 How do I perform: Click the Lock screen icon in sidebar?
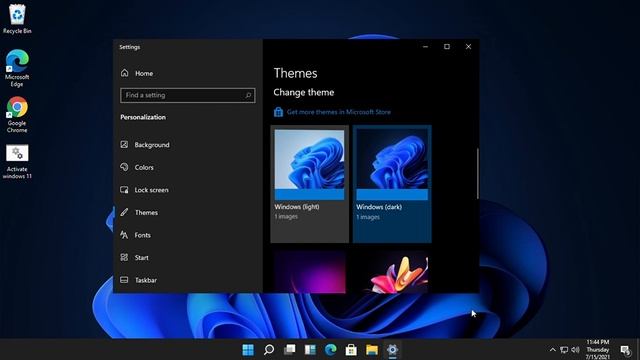[x=124, y=190]
